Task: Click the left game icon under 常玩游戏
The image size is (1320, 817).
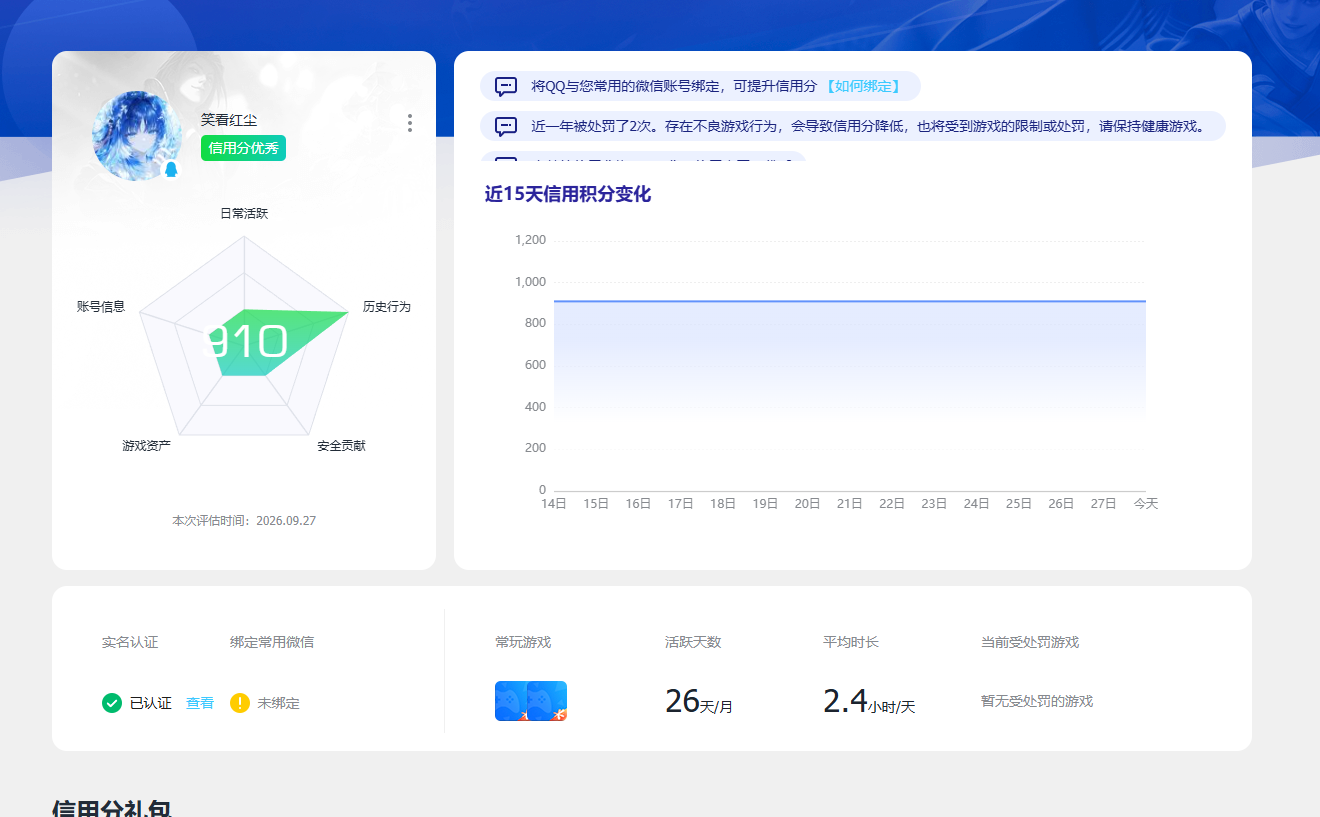Action: pyautogui.click(x=510, y=701)
